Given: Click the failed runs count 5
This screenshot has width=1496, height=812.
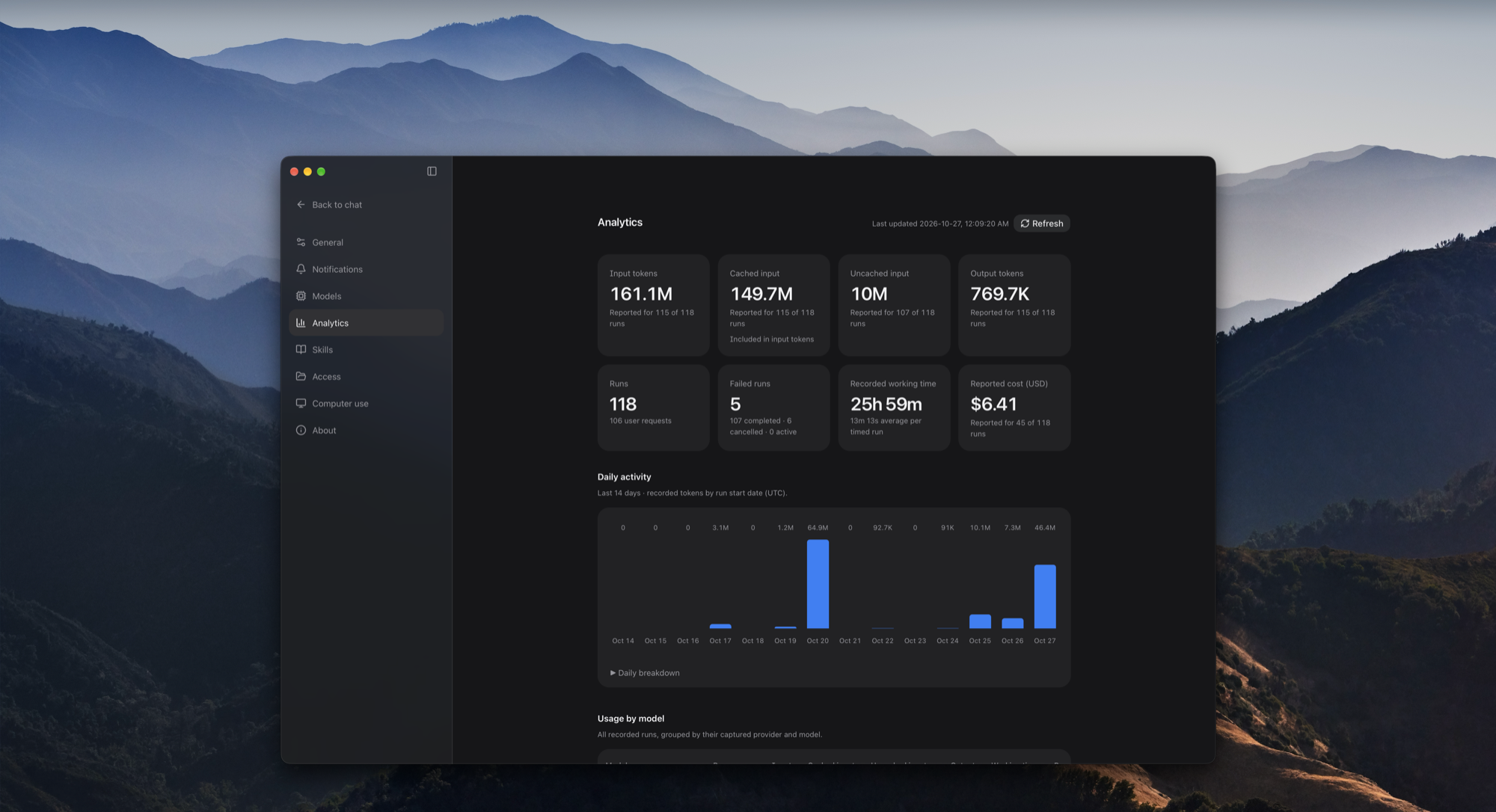Looking at the screenshot, I should coord(735,404).
